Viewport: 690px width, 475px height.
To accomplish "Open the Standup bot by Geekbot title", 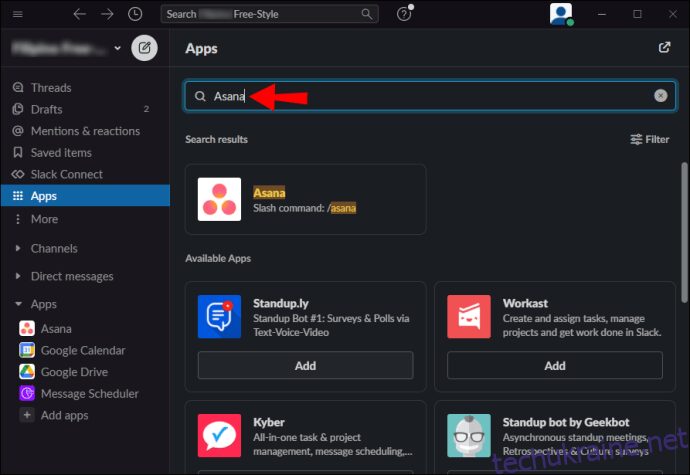I will click(566, 422).
